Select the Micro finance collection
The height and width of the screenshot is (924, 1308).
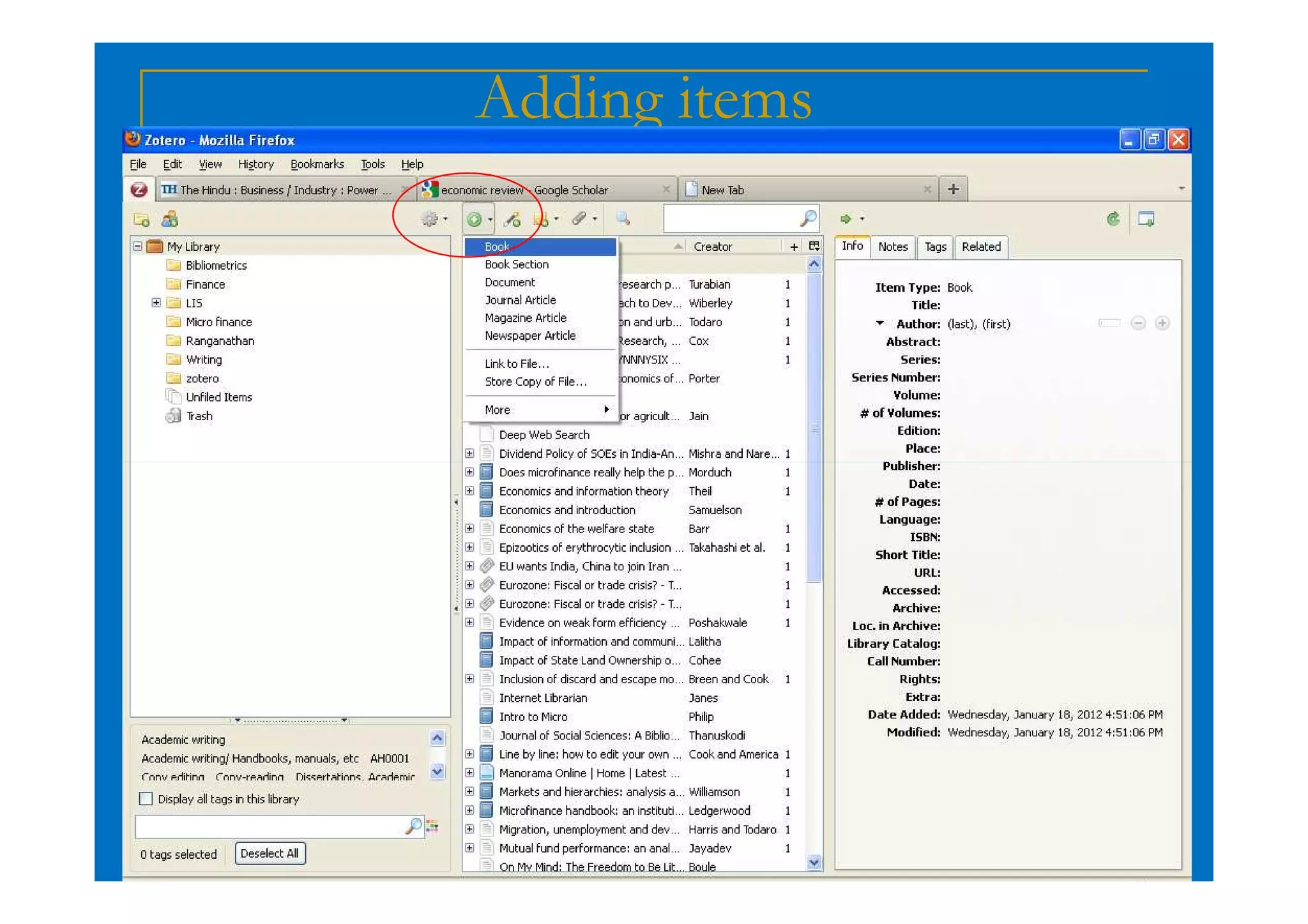click(x=218, y=322)
